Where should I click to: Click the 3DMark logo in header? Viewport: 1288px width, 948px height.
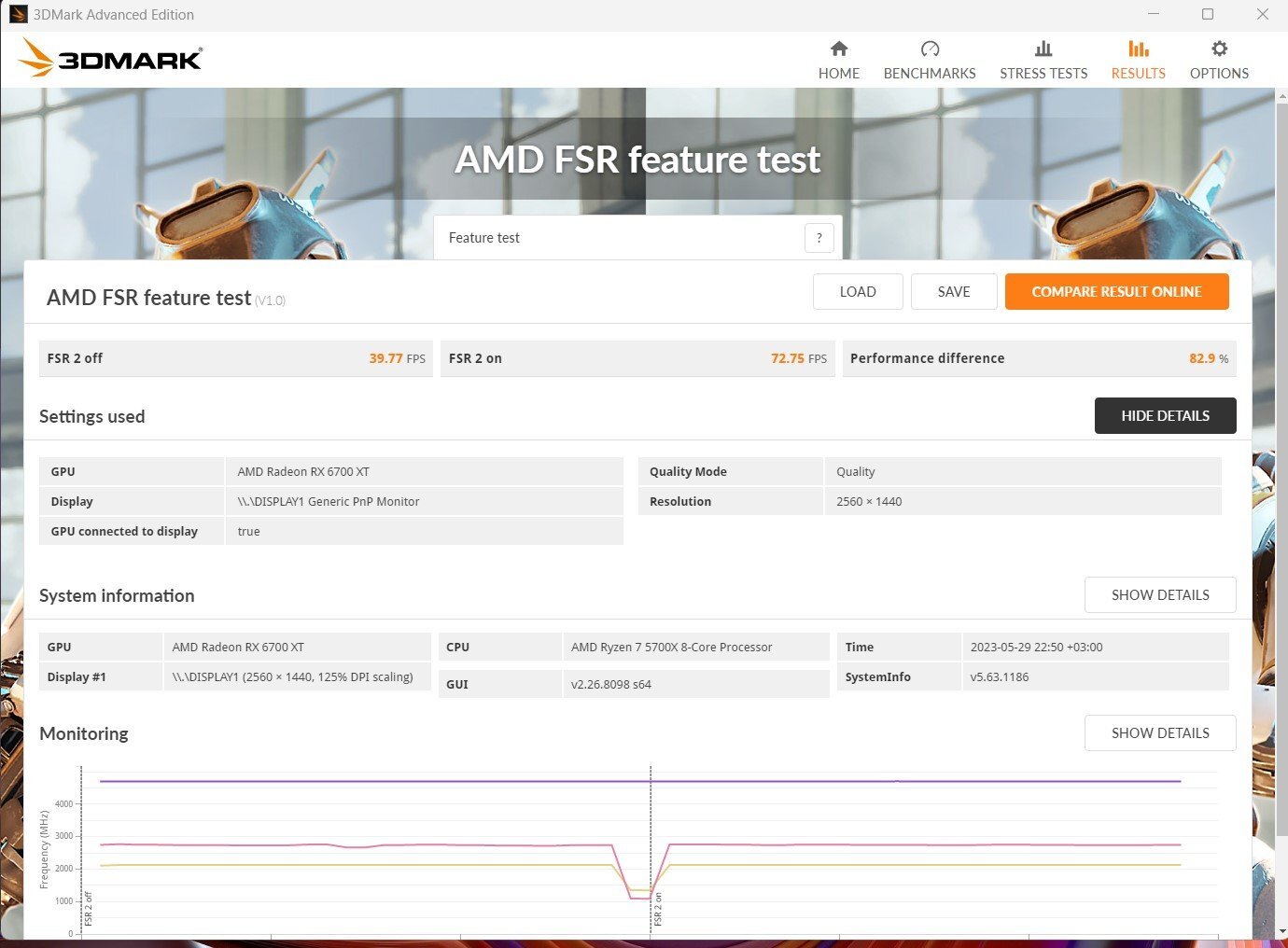click(110, 58)
